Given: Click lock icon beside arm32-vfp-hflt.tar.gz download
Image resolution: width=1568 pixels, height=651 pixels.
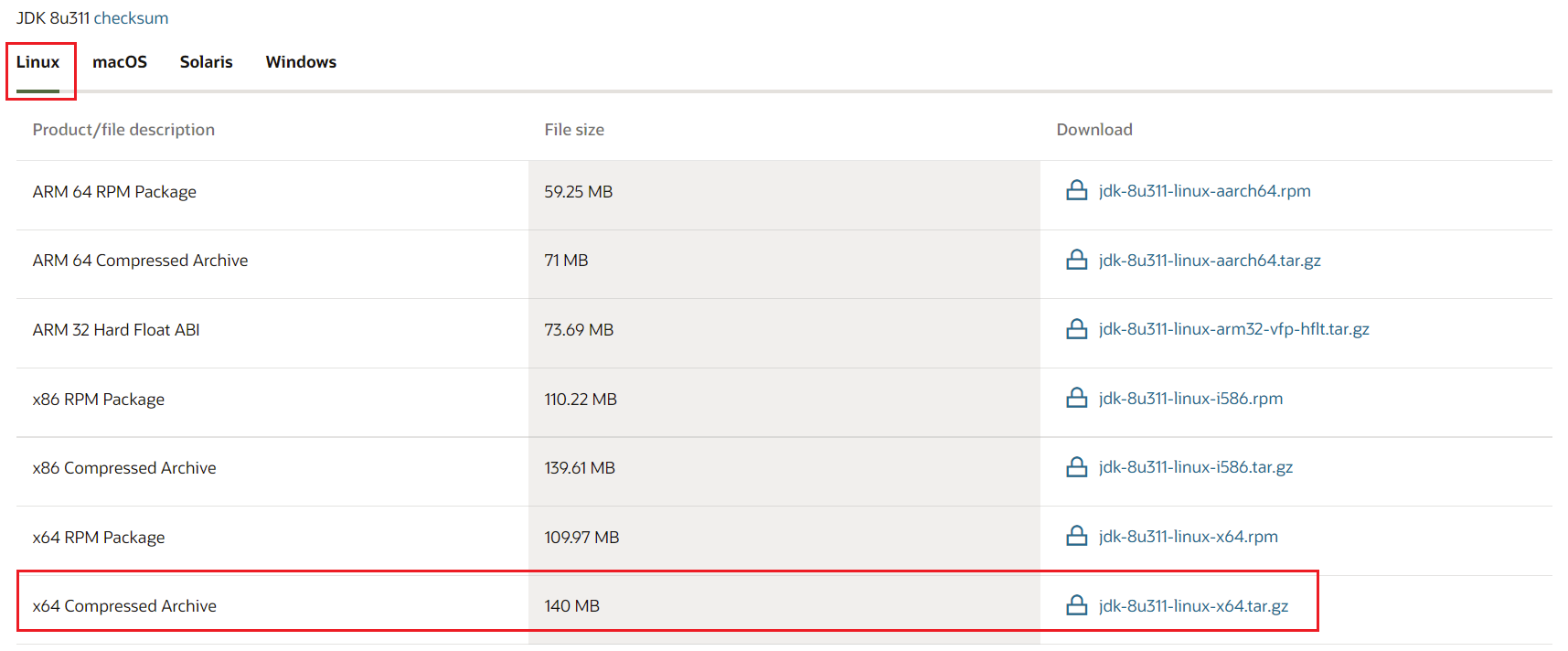Looking at the screenshot, I should [1077, 328].
